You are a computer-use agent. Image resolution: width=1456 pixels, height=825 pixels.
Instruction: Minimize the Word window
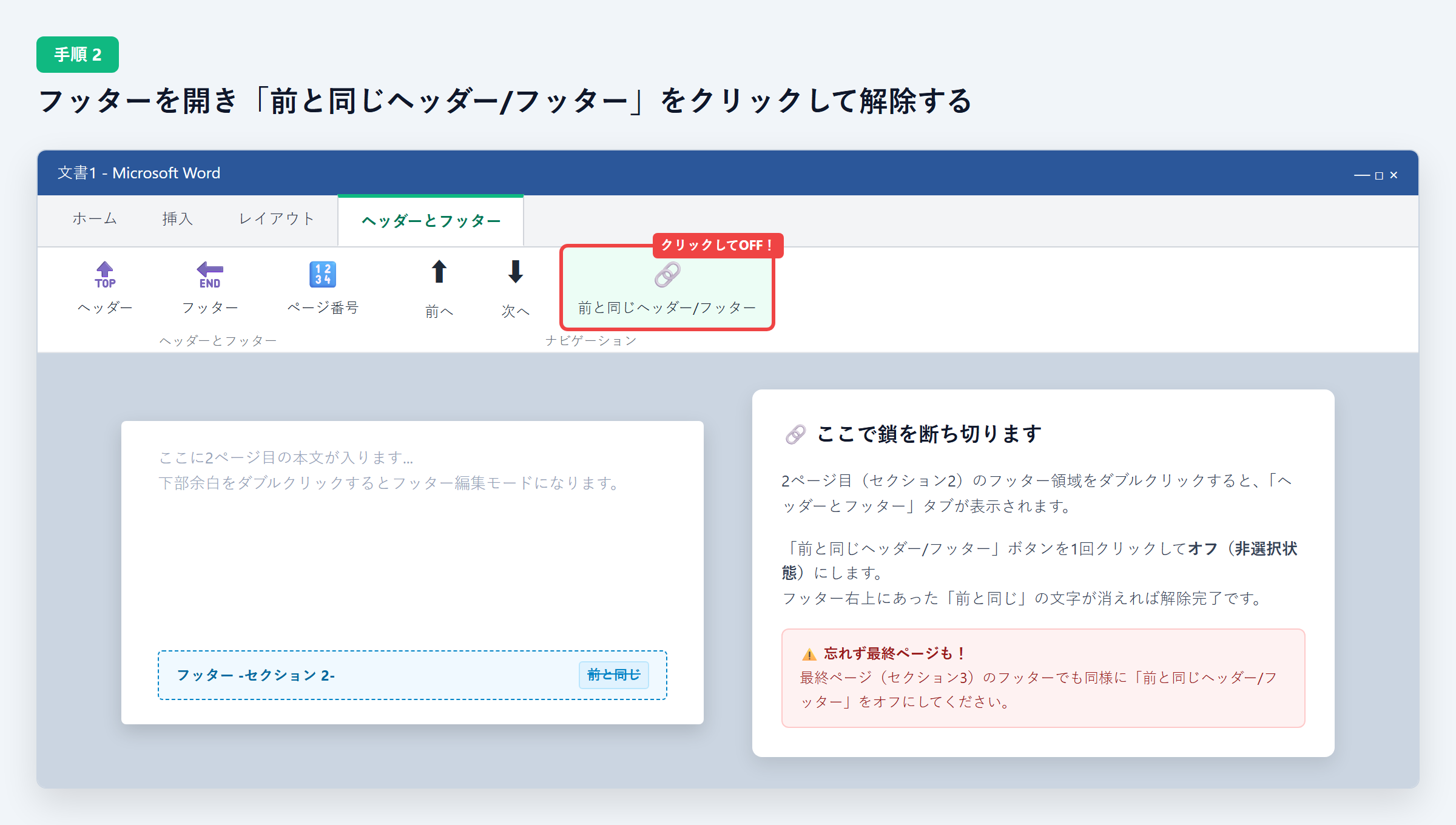[x=1362, y=175]
